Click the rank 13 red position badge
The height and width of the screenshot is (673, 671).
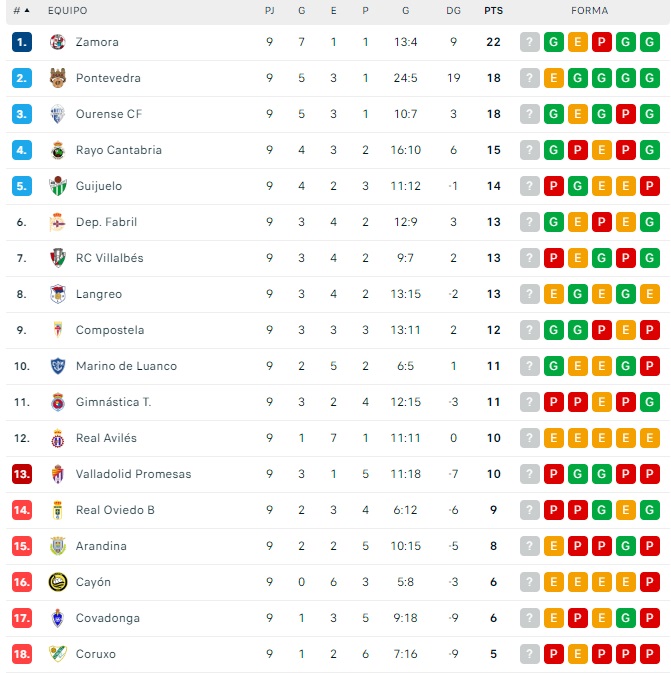(22, 474)
